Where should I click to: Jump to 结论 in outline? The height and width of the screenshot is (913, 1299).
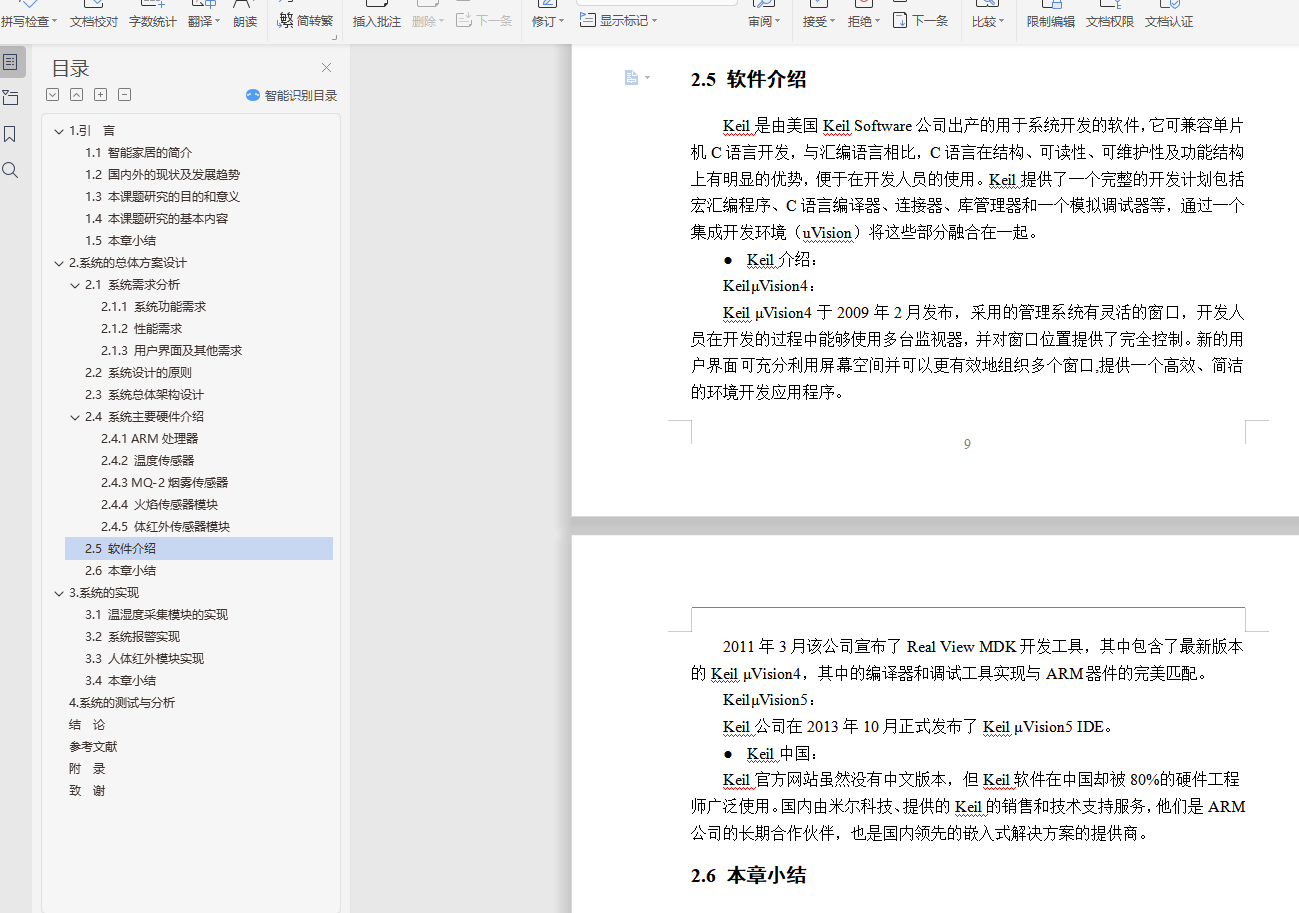tap(87, 725)
